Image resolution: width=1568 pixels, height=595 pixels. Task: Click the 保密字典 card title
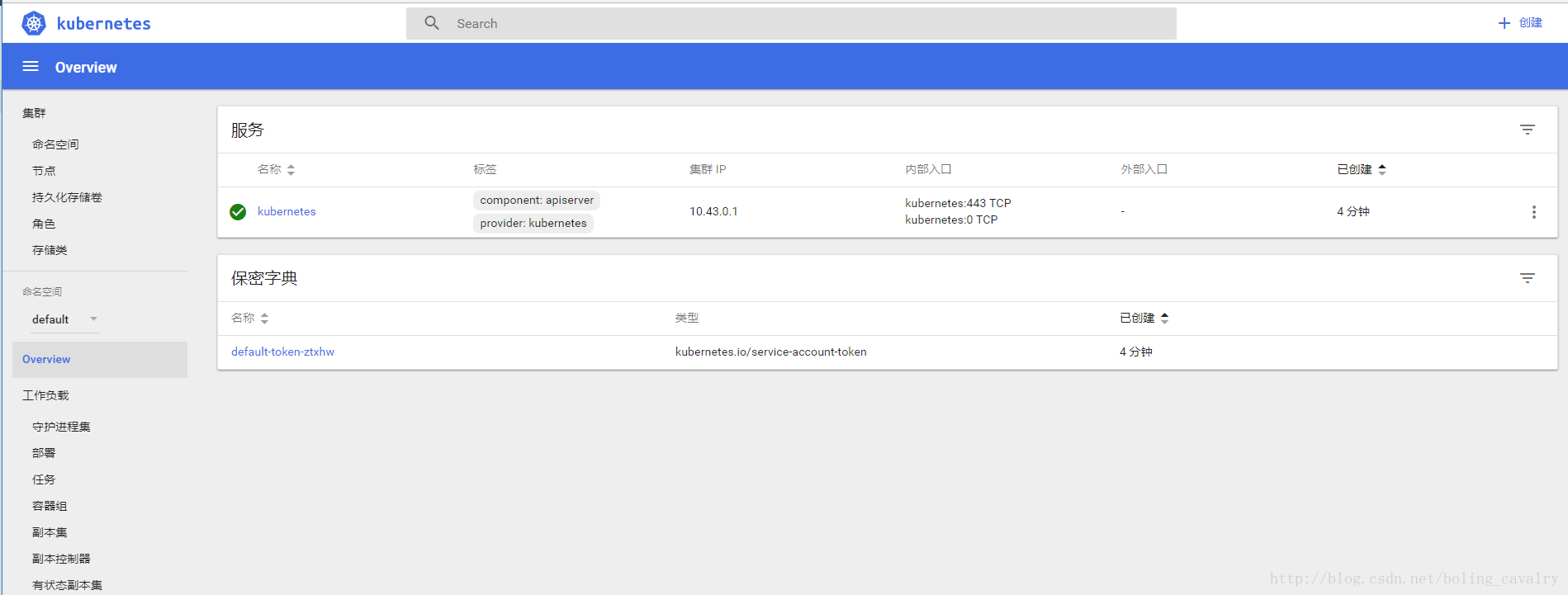pyautogui.click(x=264, y=278)
